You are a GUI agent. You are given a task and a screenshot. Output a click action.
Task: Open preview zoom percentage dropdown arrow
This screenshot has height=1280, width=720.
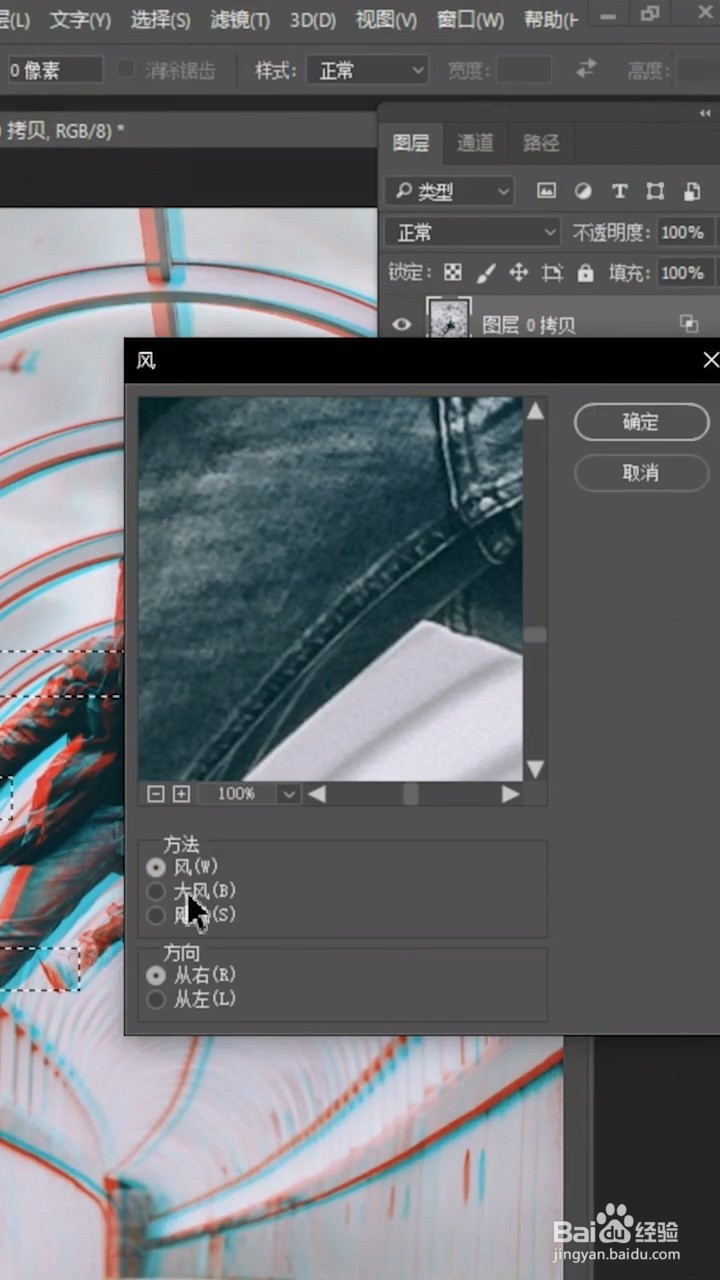coord(289,793)
